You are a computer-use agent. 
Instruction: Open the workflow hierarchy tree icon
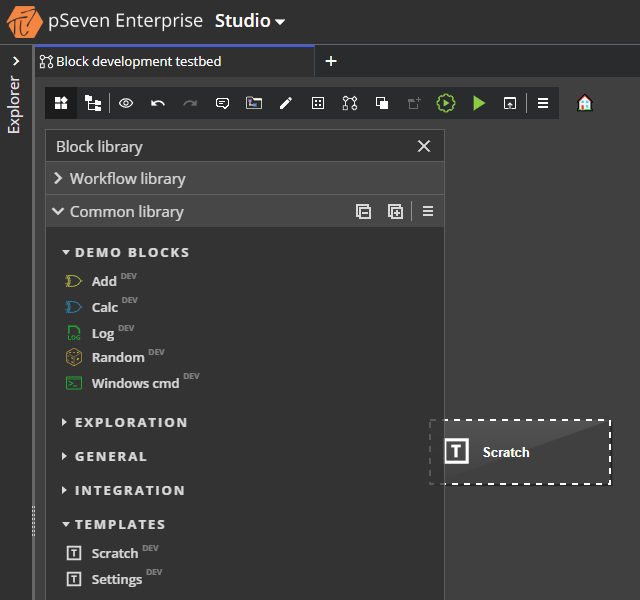pyautogui.click(x=93, y=103)
